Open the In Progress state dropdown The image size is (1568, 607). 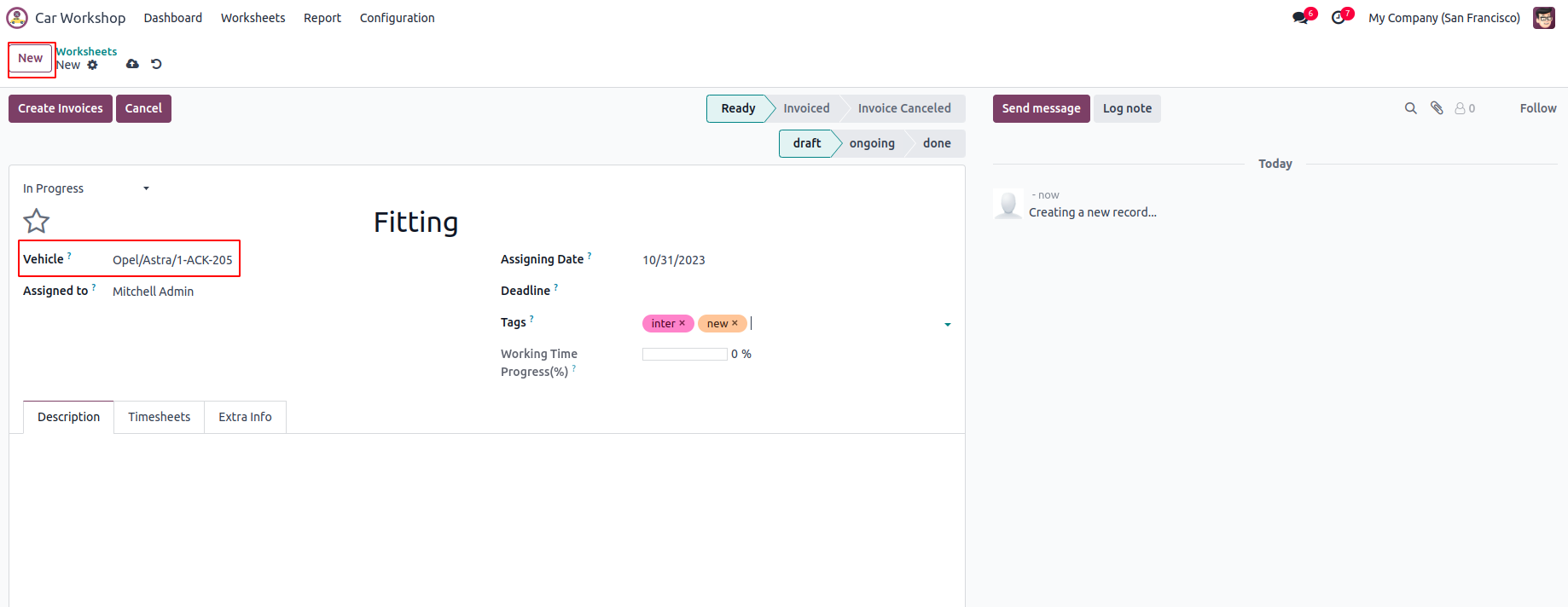tap(85, 188)
